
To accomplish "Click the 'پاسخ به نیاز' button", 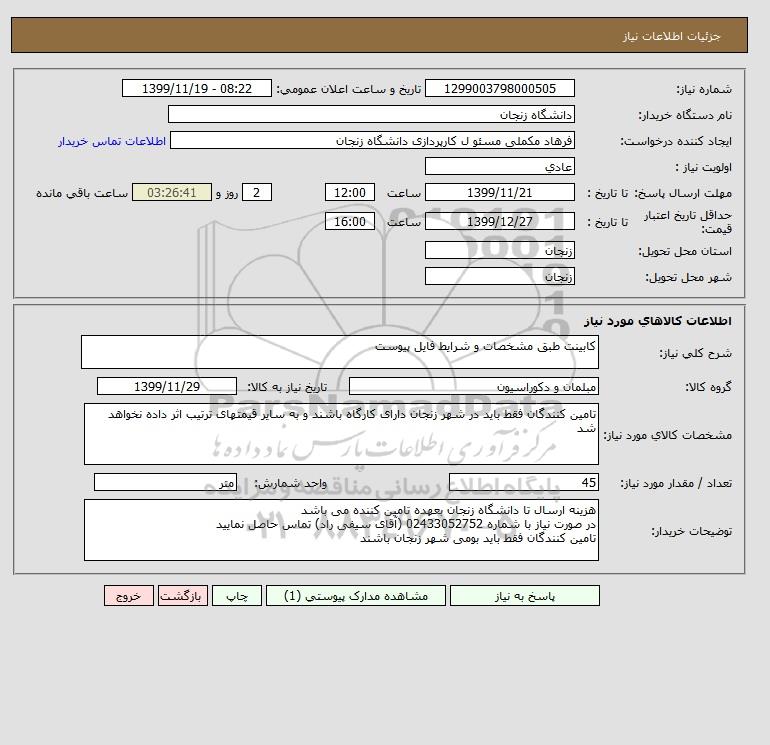I will tap(524, 596).
